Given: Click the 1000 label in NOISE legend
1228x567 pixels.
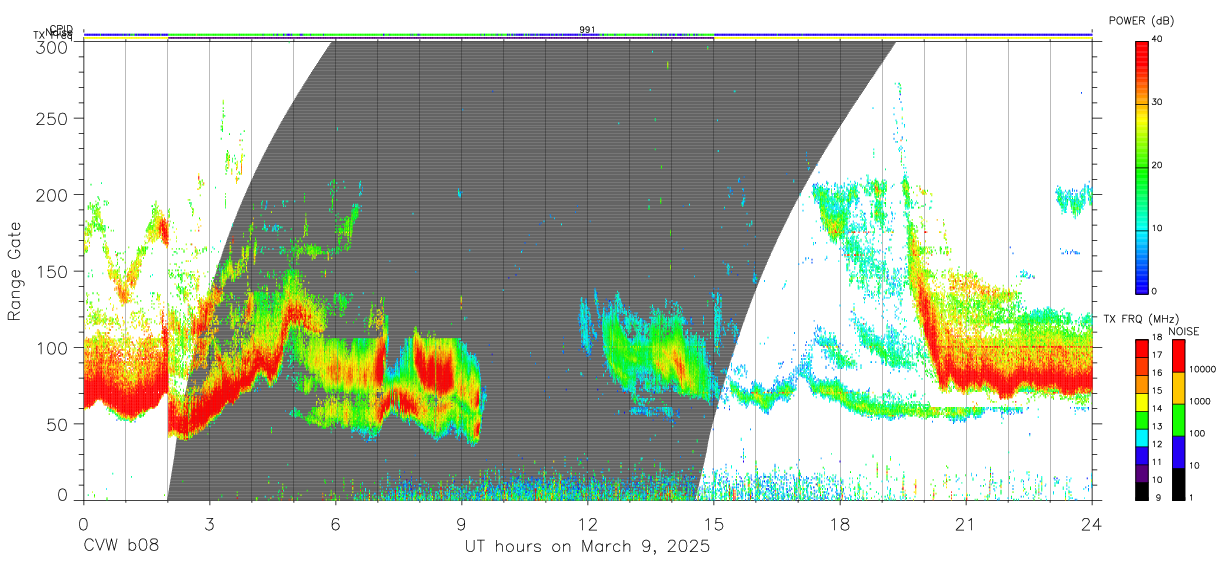Looking at the screenshot, I should pyautogui.click(x=1200, y=401).
